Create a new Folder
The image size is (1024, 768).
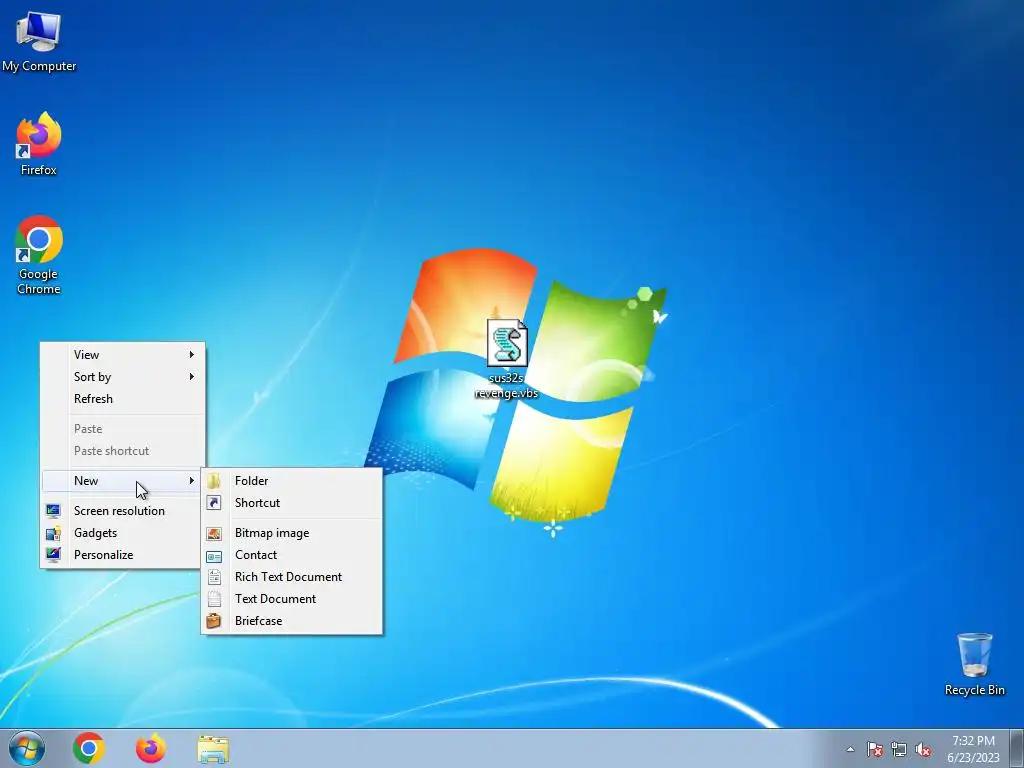pos(292,481)
